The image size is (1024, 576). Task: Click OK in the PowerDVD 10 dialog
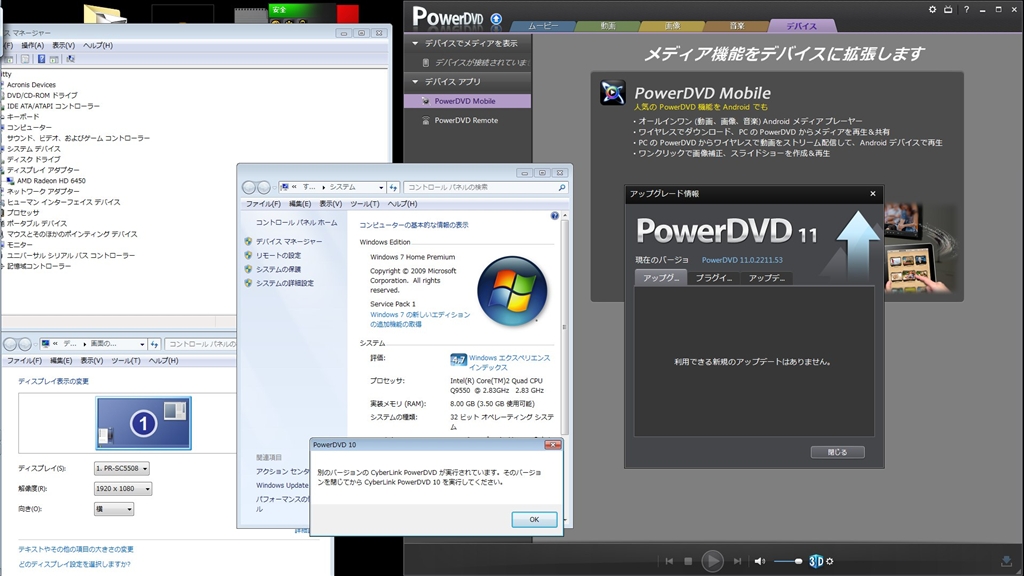(534, 519)
